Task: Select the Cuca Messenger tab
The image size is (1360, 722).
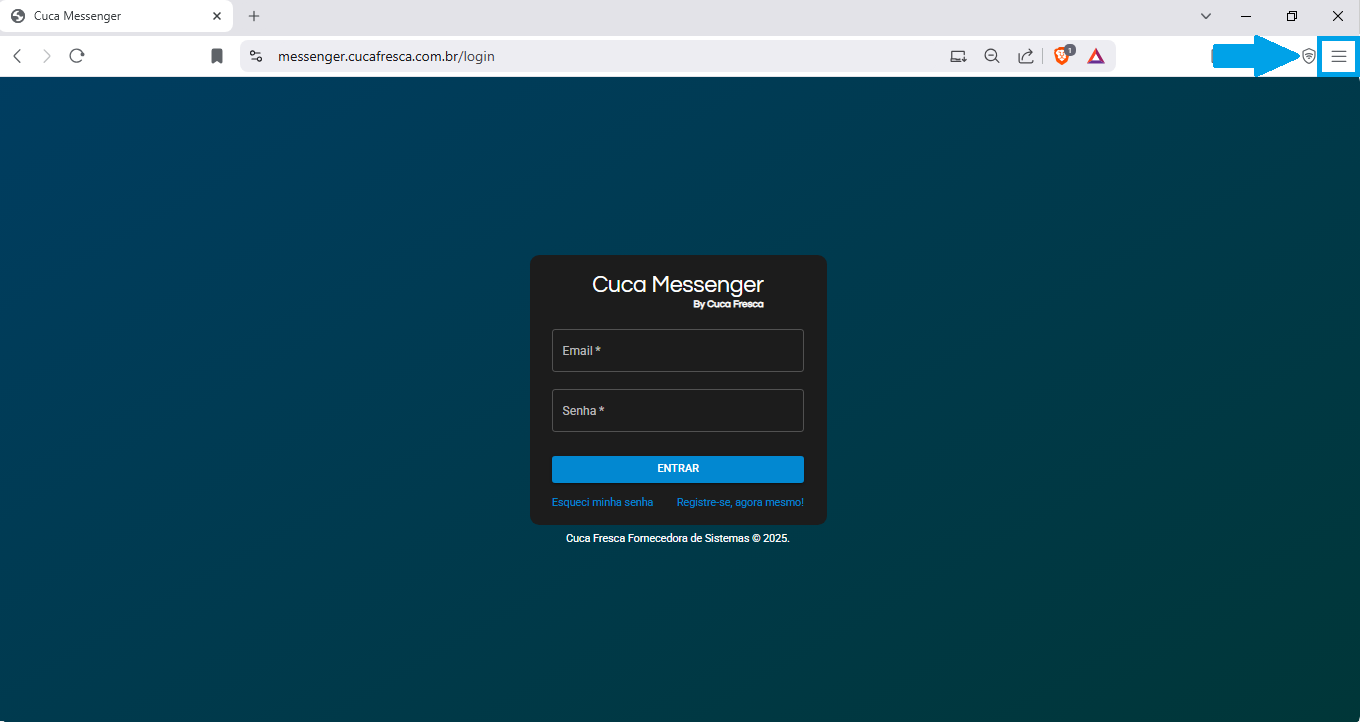Action: (117, 16)
